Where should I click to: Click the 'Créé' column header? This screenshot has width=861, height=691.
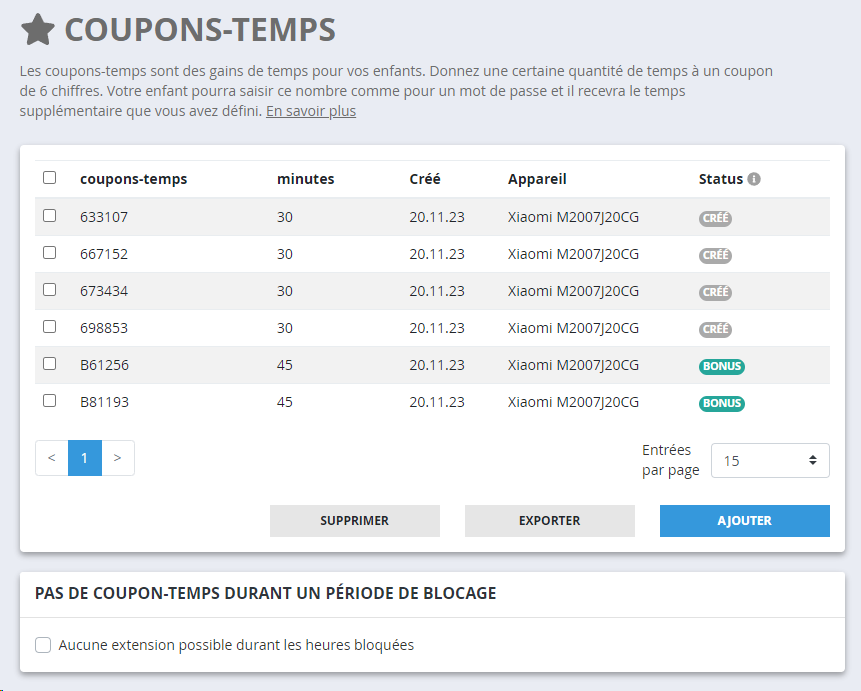click(x=425, y=179)
